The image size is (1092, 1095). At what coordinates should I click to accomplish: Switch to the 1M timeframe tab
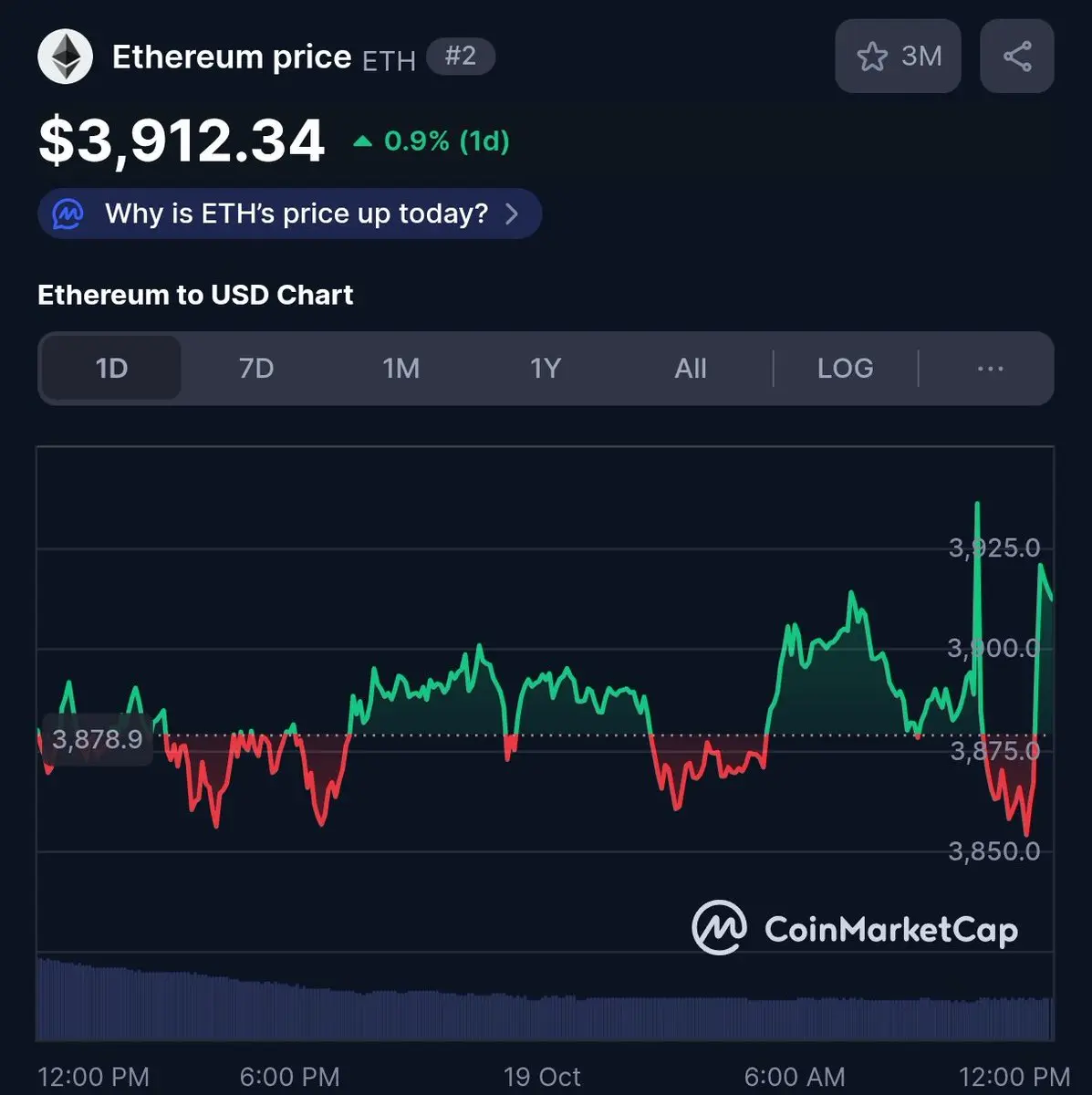point(400,369)
